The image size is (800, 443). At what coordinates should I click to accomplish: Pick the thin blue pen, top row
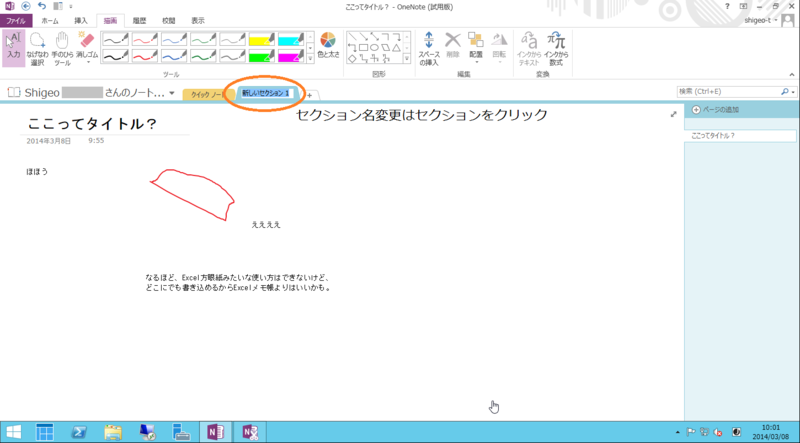(x=174, y=39)
